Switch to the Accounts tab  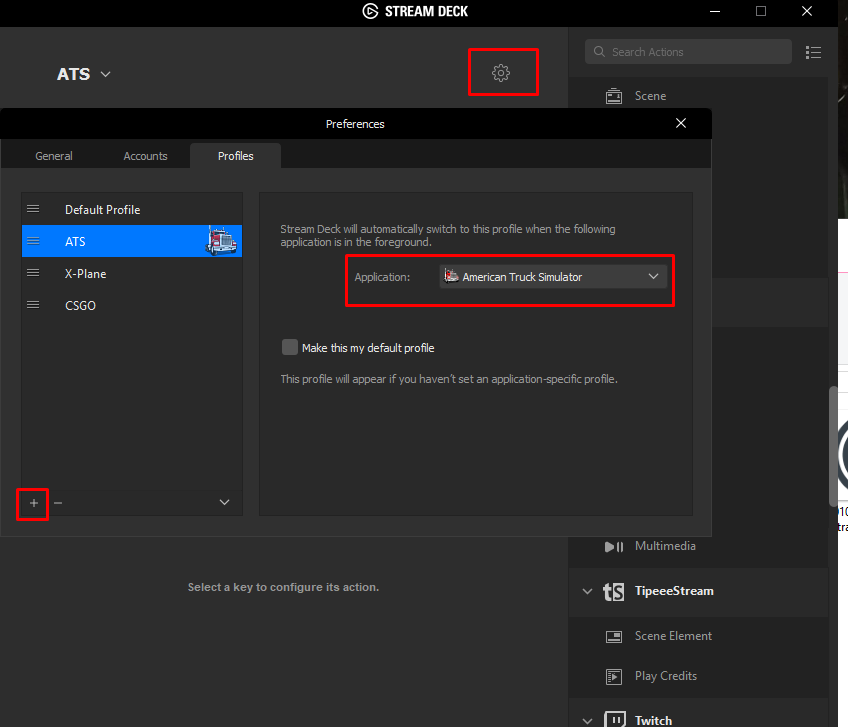[x=145, y=156]
